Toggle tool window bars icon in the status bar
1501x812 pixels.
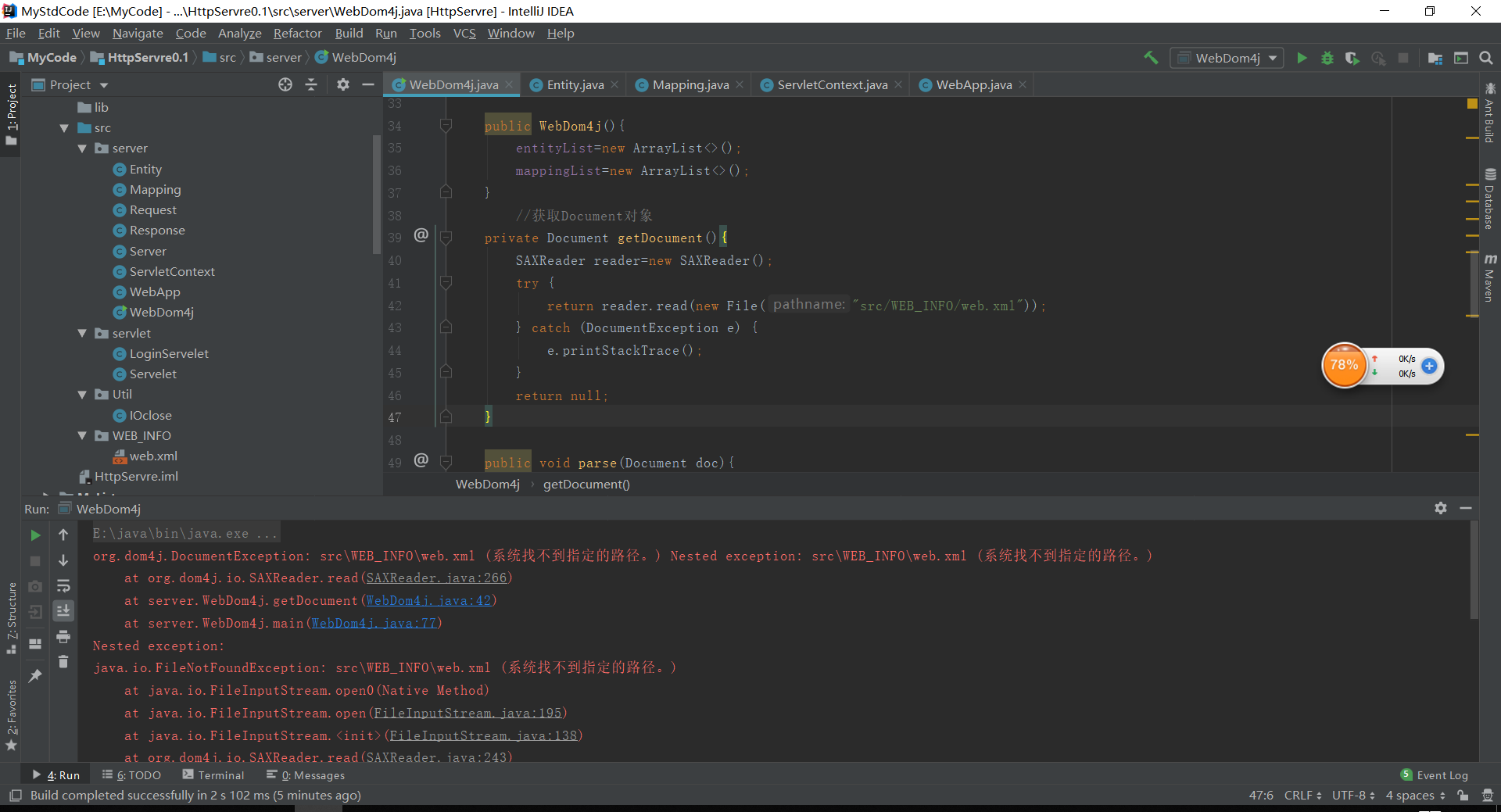pos(15,796)
